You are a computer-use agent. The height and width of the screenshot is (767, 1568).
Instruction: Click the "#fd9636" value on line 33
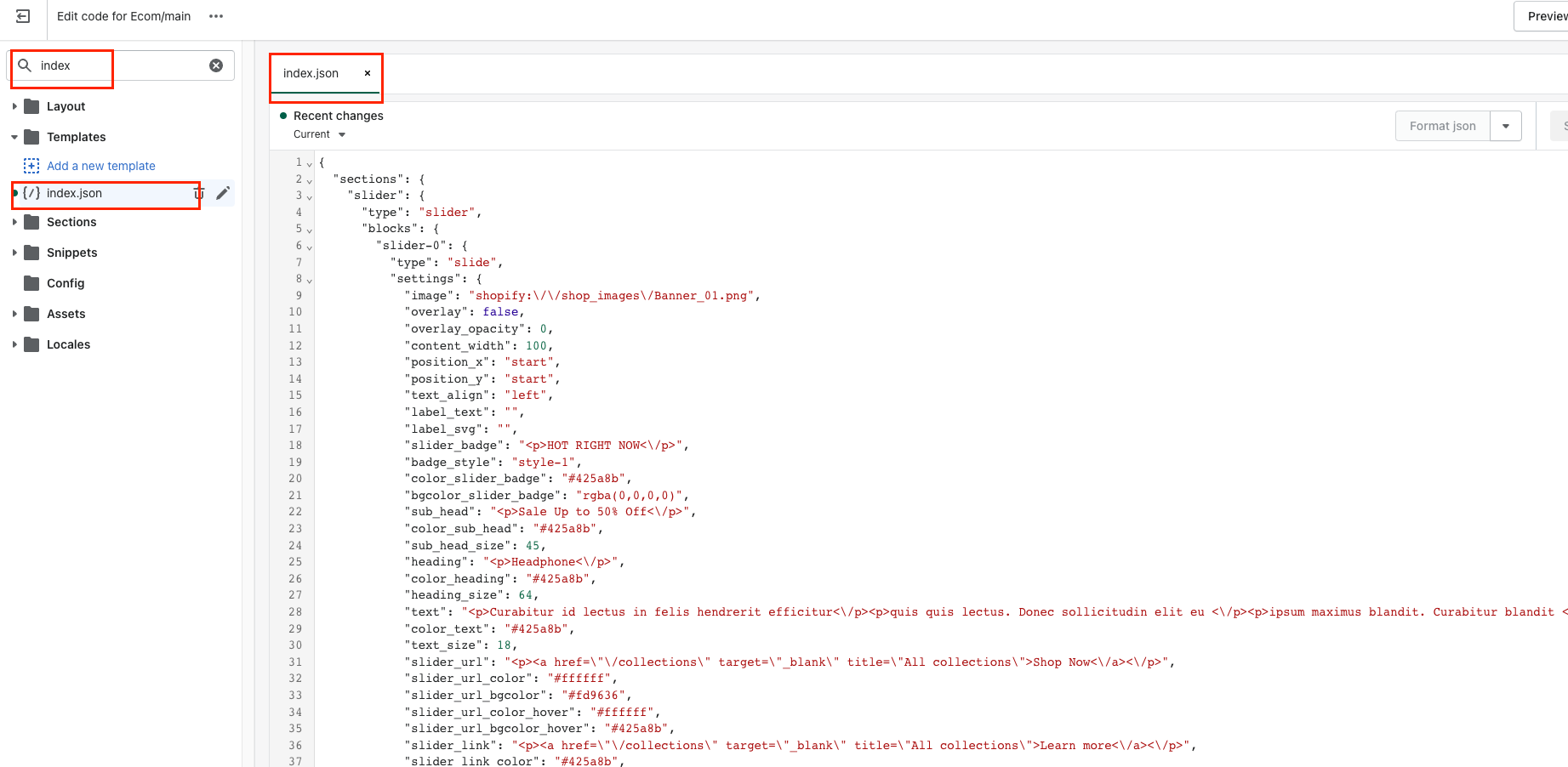click(x=594, y=696)
